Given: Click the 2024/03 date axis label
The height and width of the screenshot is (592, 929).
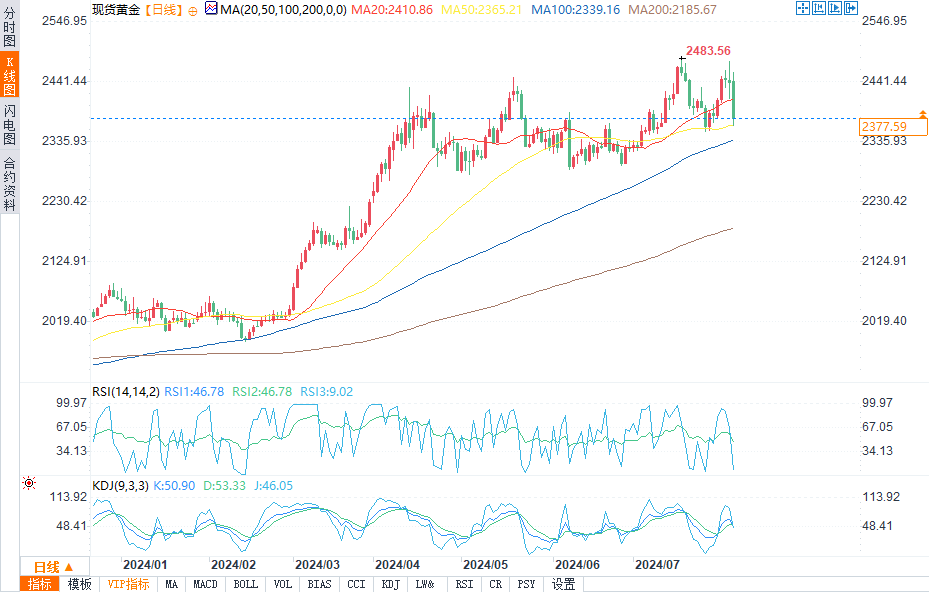Looking at the screenshot, I should (x=318, y=565).
